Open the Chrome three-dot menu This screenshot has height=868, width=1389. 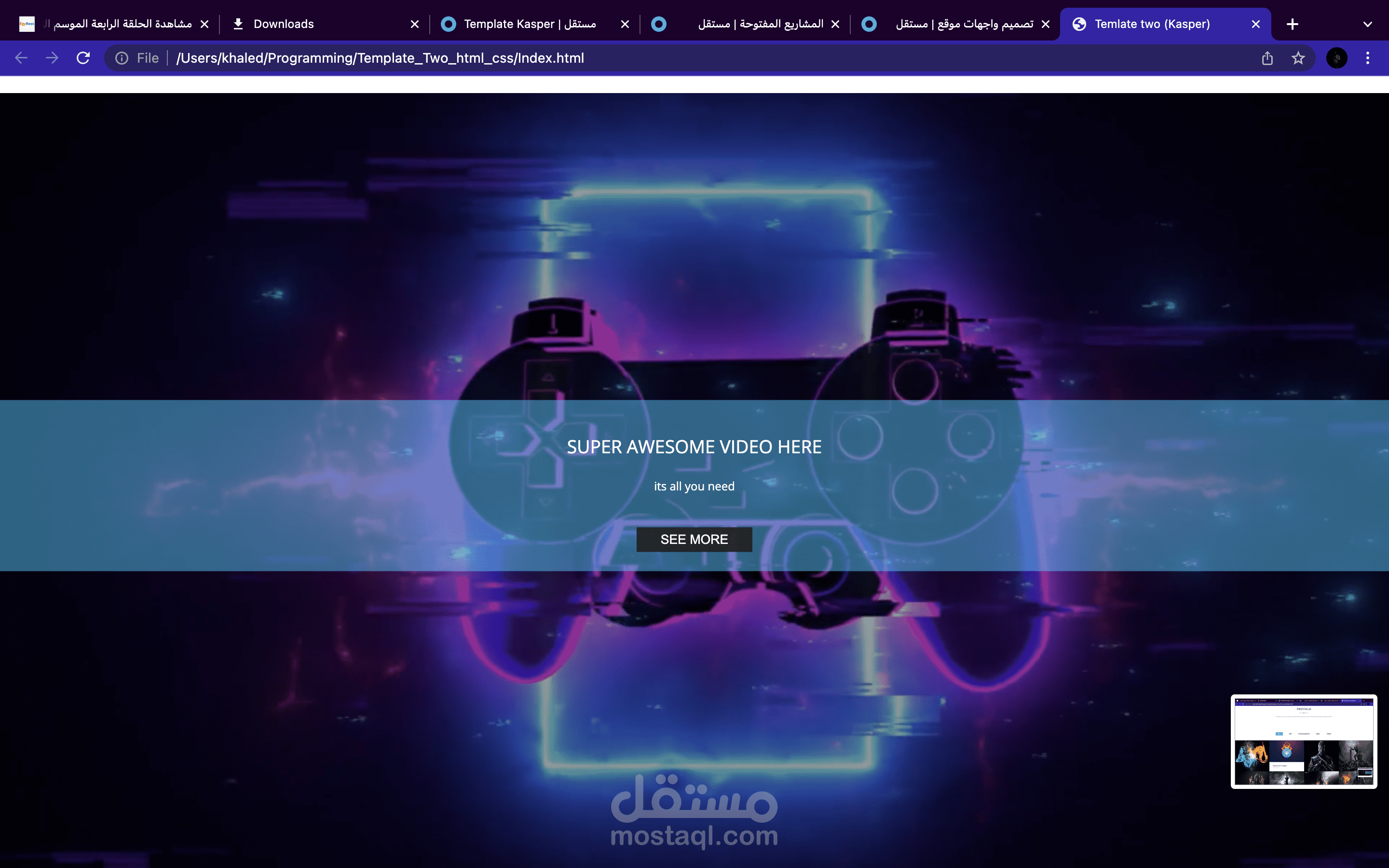pyautogui.click(x=1368, y=58)
